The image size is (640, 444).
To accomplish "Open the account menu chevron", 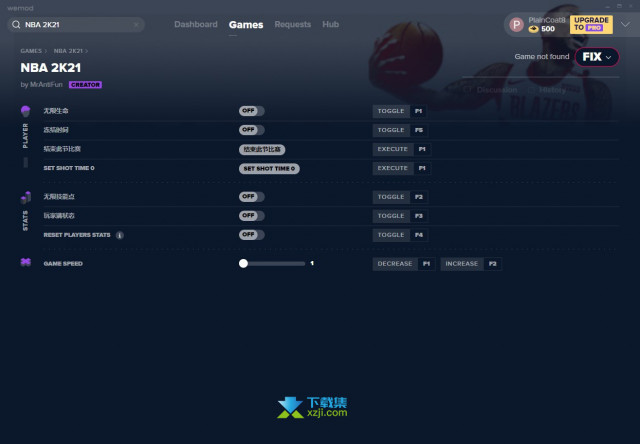I will tap(625, 24).
